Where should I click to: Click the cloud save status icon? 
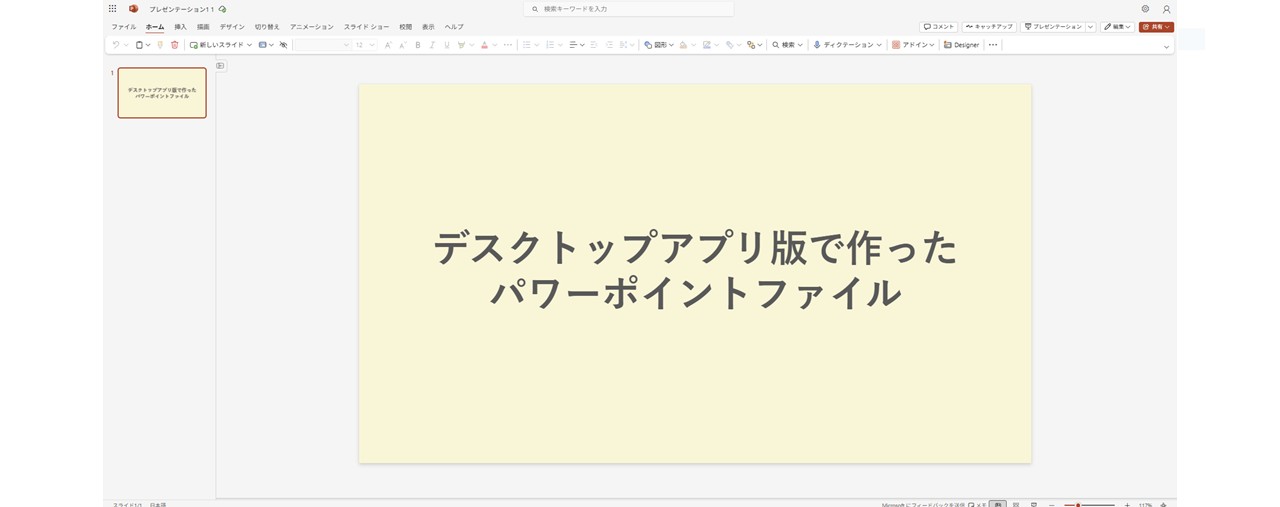(x=222, y=9)
